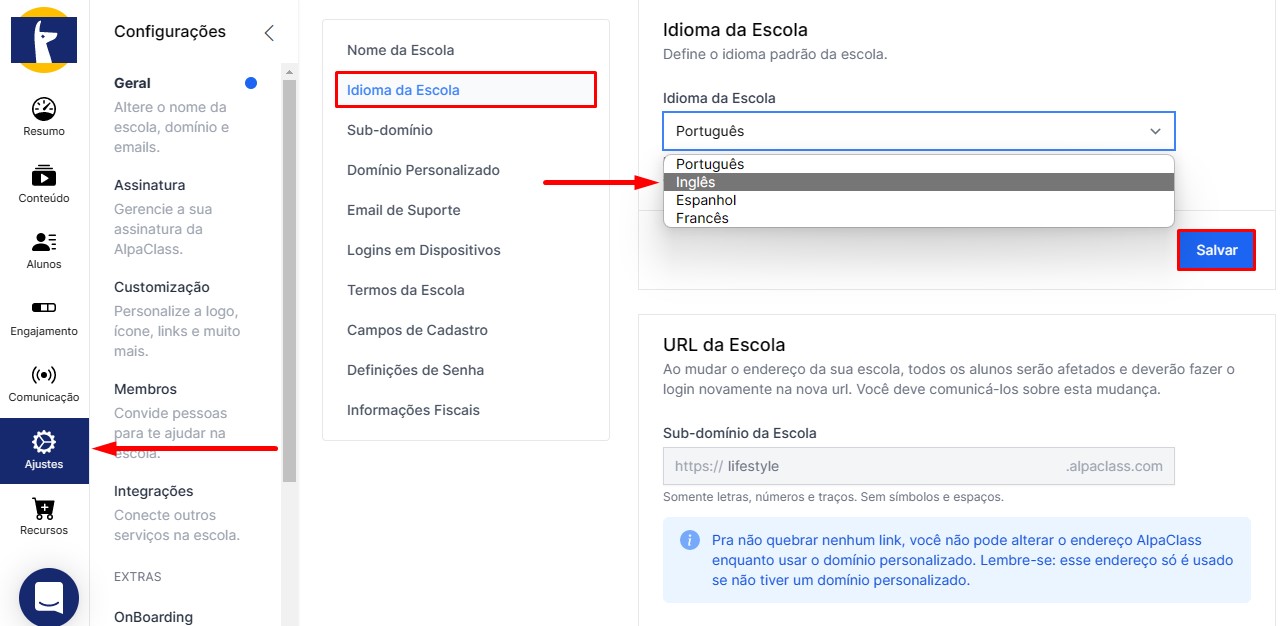Expand the Idioma da Escola dropdown

pyautogui.click(x=919, y=131)
